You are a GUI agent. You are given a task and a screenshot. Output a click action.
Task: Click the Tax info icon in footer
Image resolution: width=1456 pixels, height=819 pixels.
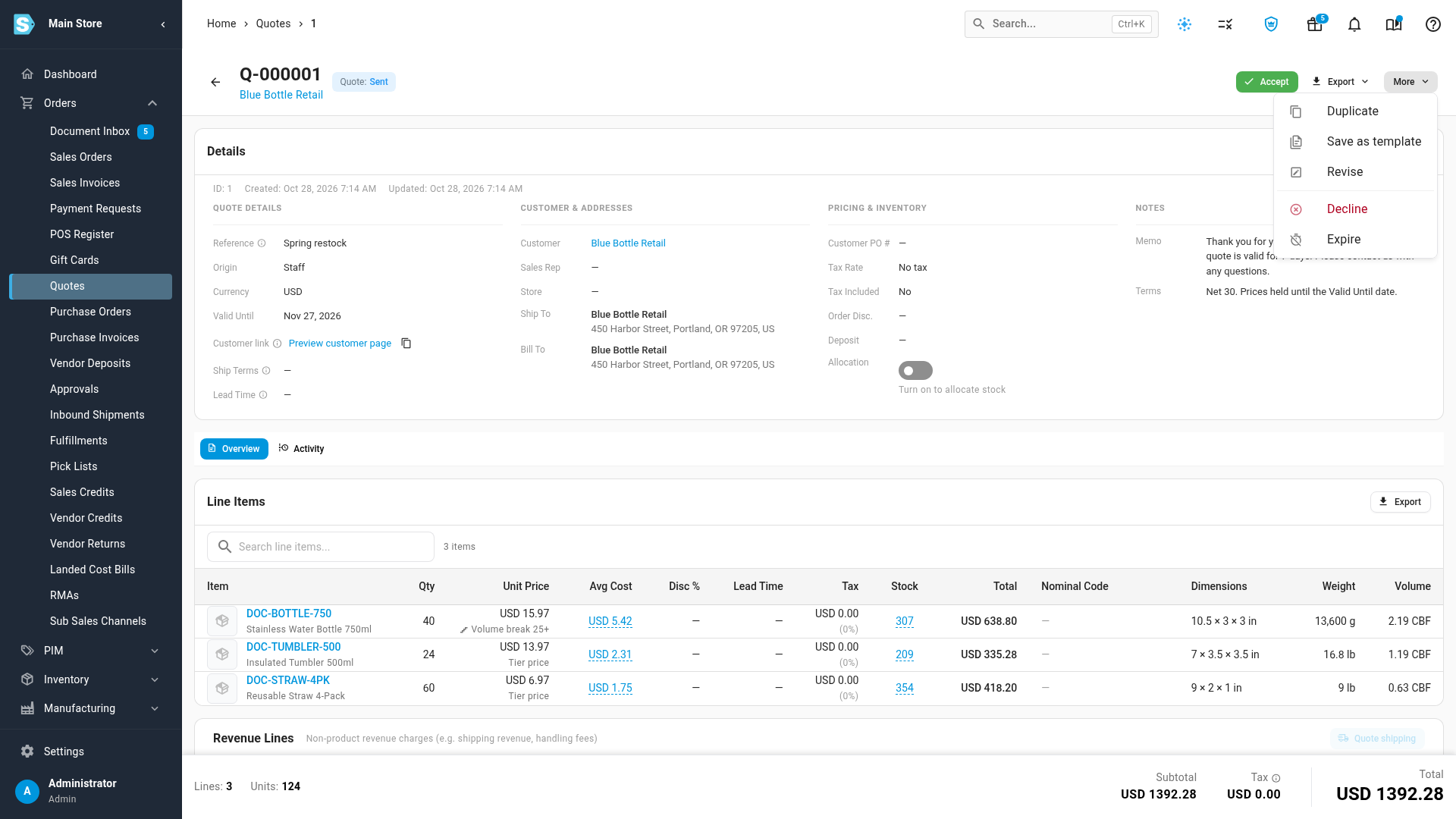pyautogui.click(x=1276, y=778)
